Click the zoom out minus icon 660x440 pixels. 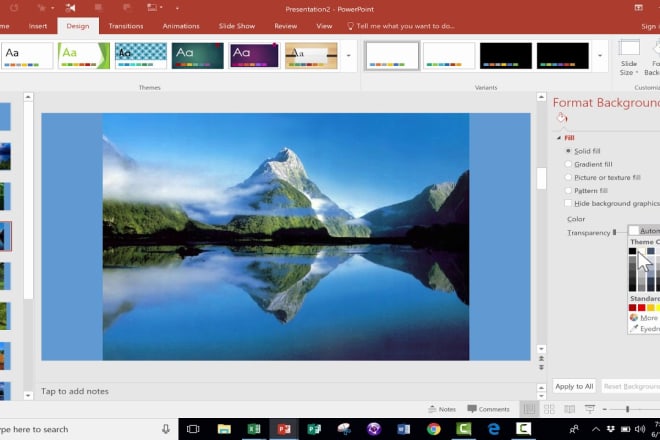[604, 409]
